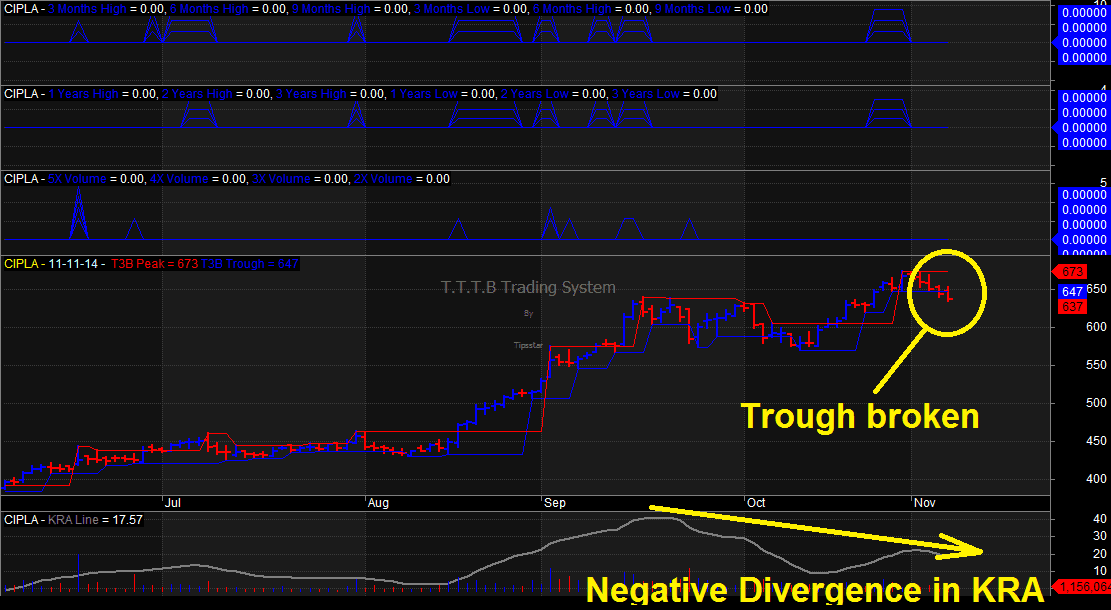Screen dimensions: 1111x610
Task: Select the "1 Years High" label
Action: 84,94
